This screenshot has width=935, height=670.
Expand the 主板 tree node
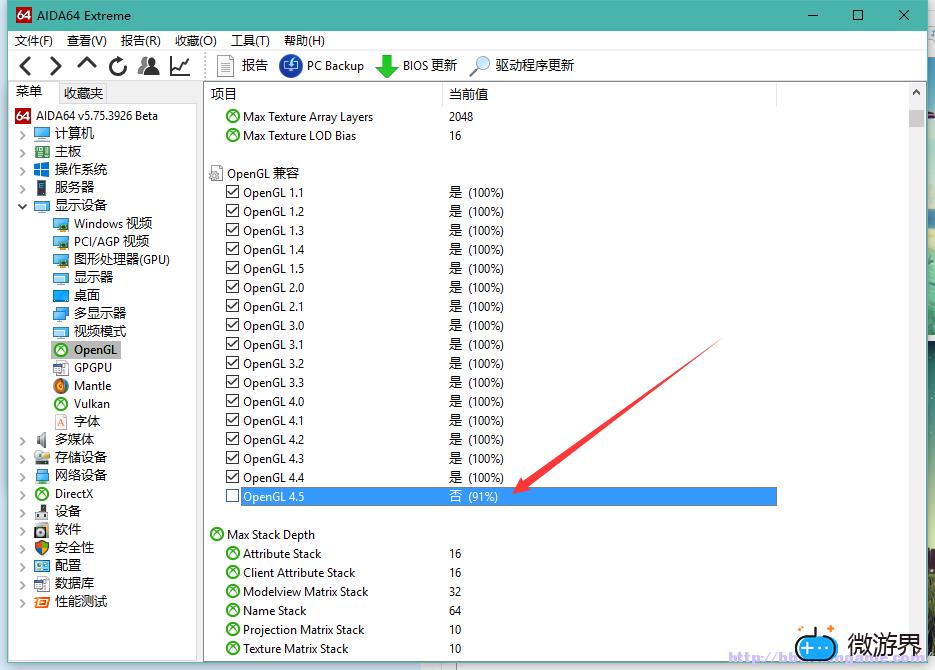tap(23, 153)
